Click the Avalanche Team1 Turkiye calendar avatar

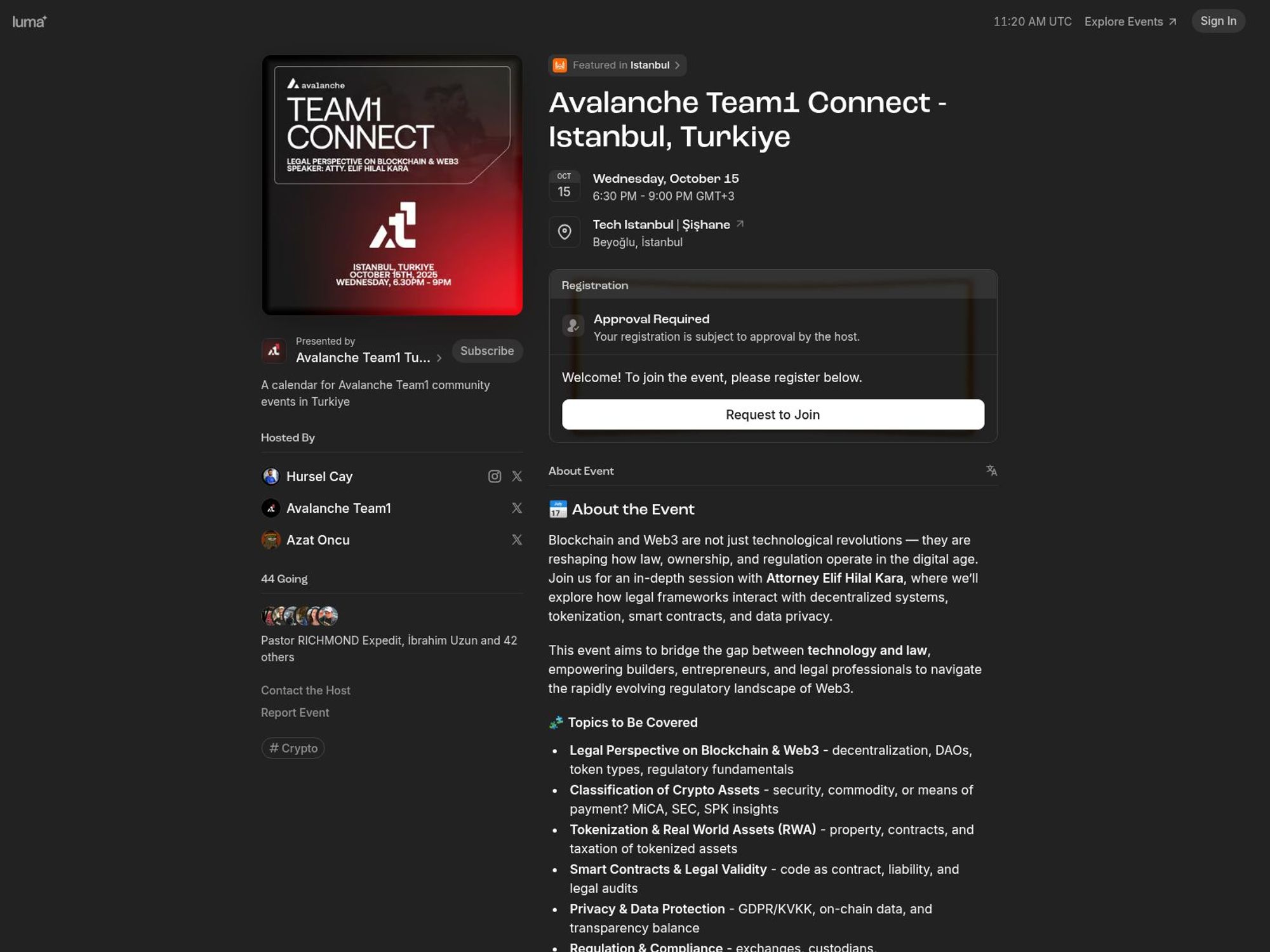(274, 350)
